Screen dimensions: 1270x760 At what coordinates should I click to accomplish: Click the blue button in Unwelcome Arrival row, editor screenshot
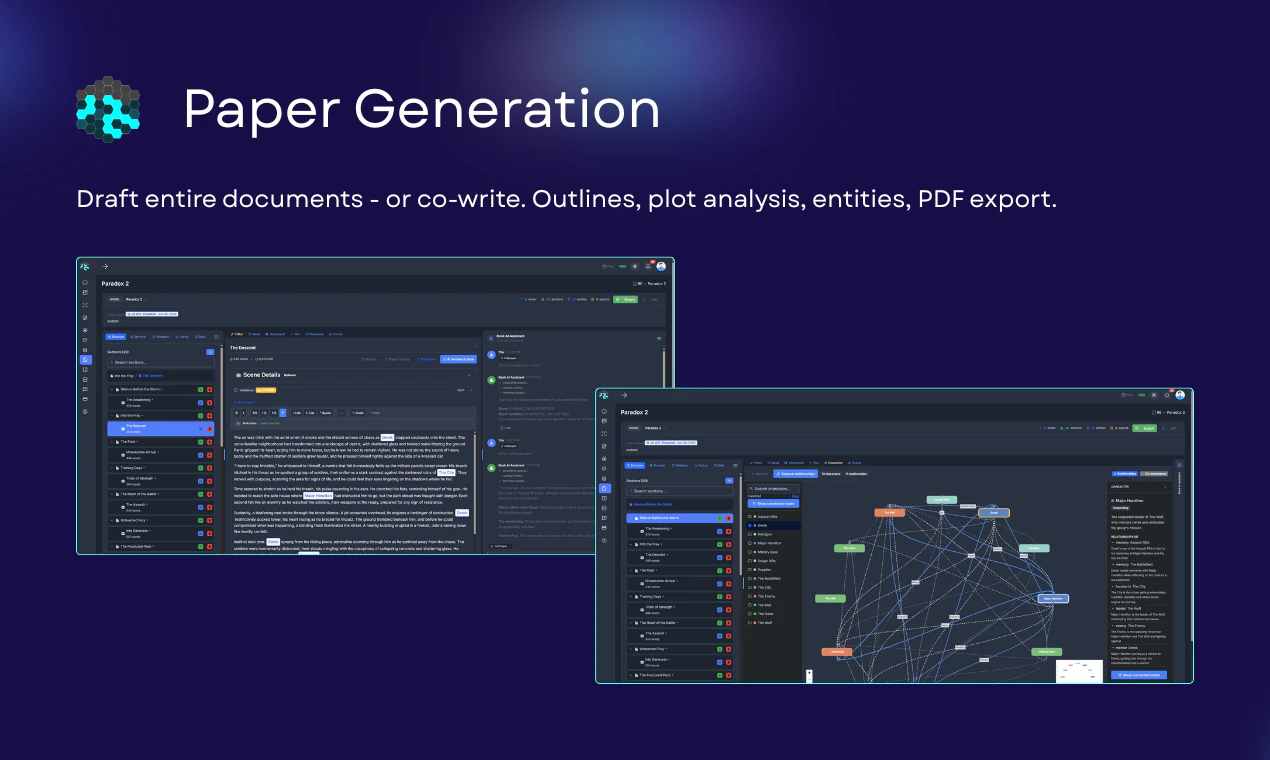click(200, 455)
